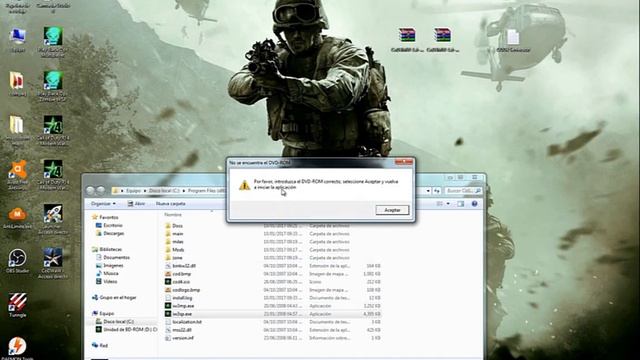Go forward in the Explorer window

click(x=101, y=191)
